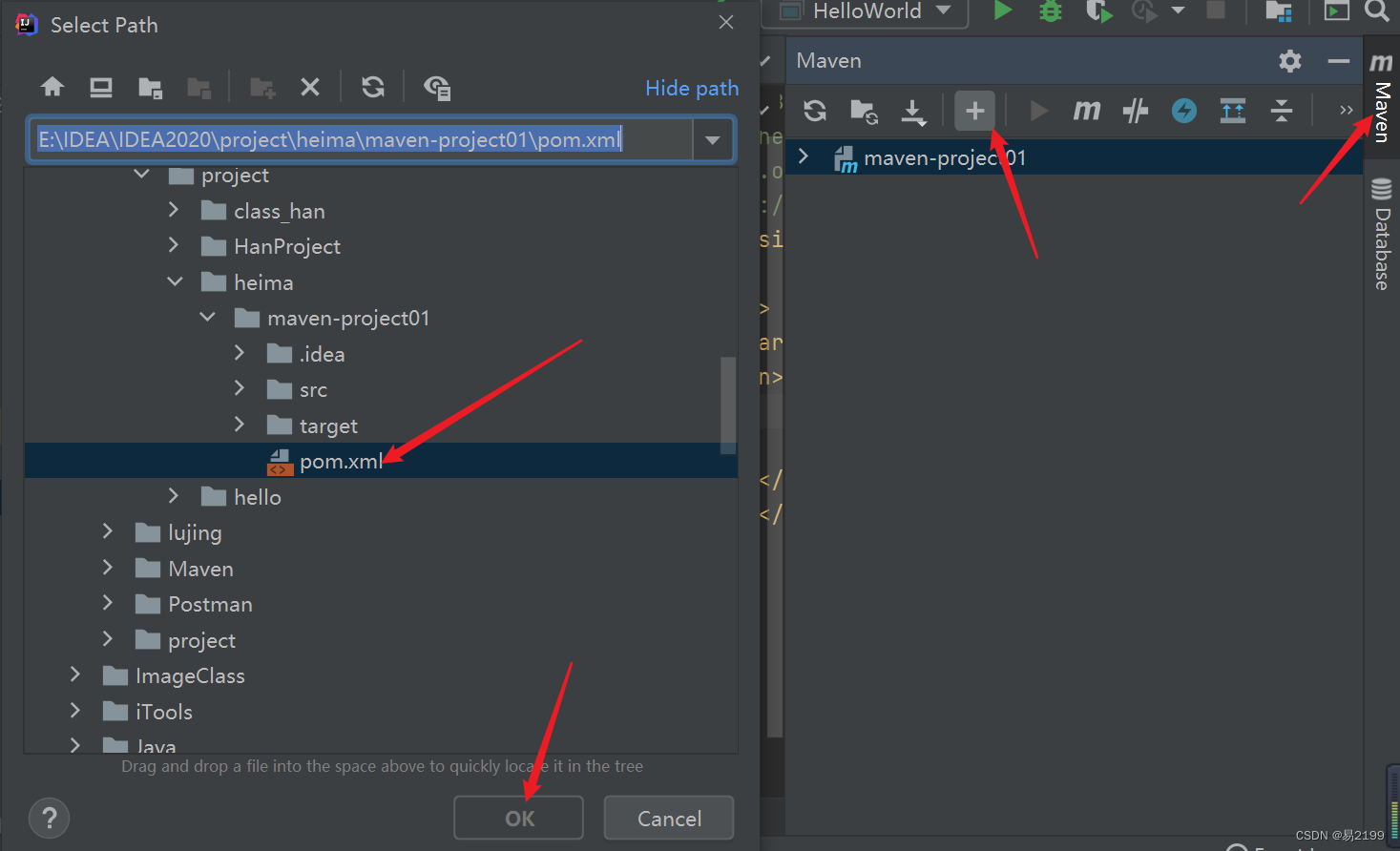
Task: Collapse the project folder at tree top
Action: [x=142, y=175]
